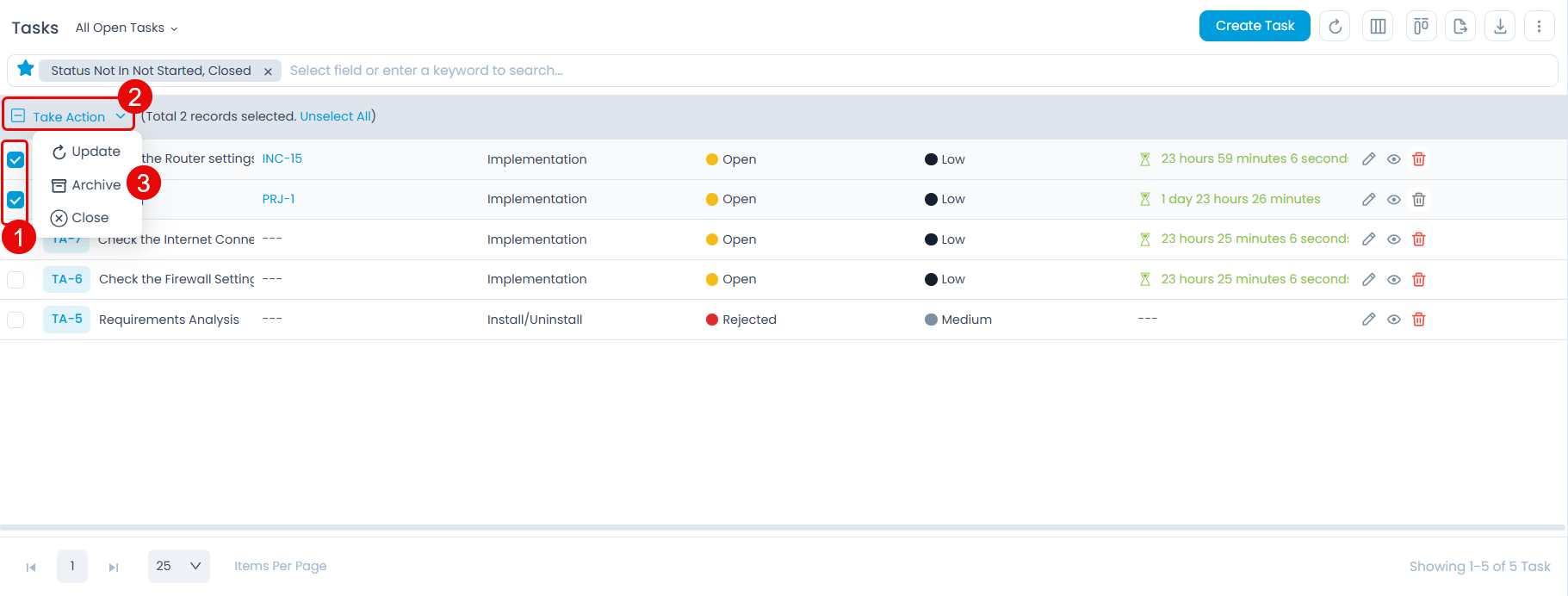Uncheck the checkbox for the INC-15 row
Image resolution: width=1568 pixels, height=596 pixels.
point(15,159)
